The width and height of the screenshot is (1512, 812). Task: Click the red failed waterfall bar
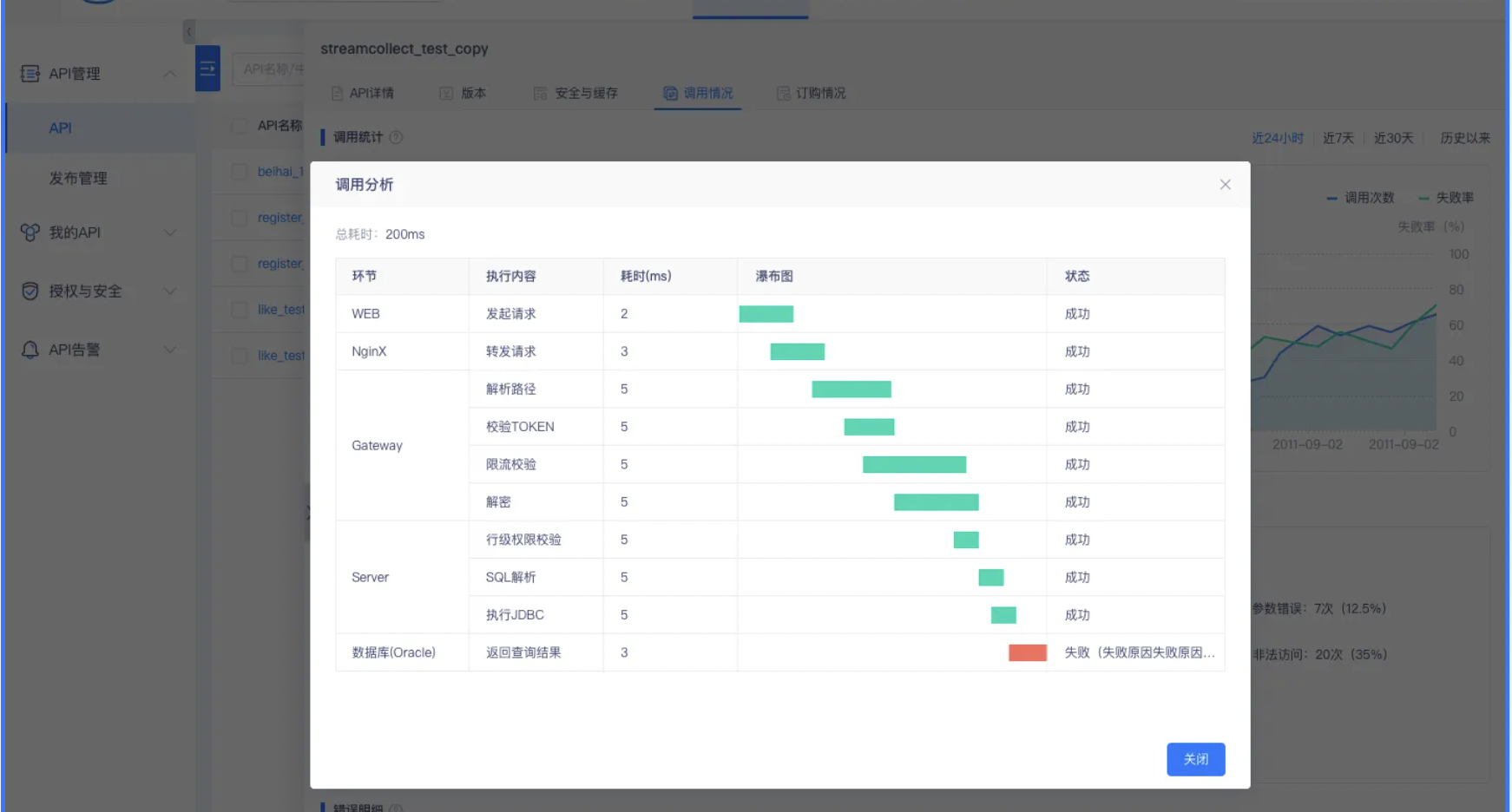(1028, 652)
